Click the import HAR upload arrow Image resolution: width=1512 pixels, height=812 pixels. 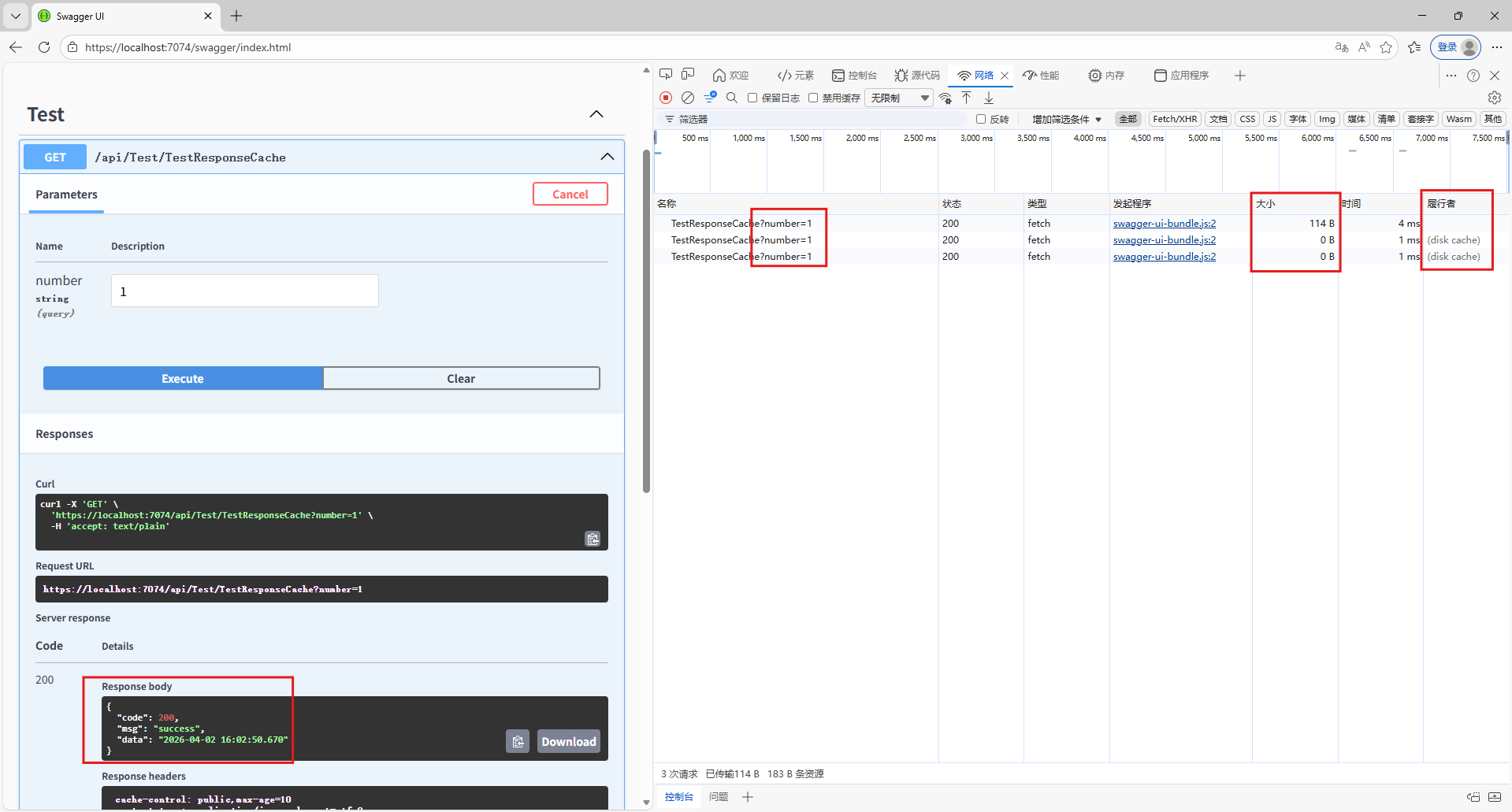967,98
